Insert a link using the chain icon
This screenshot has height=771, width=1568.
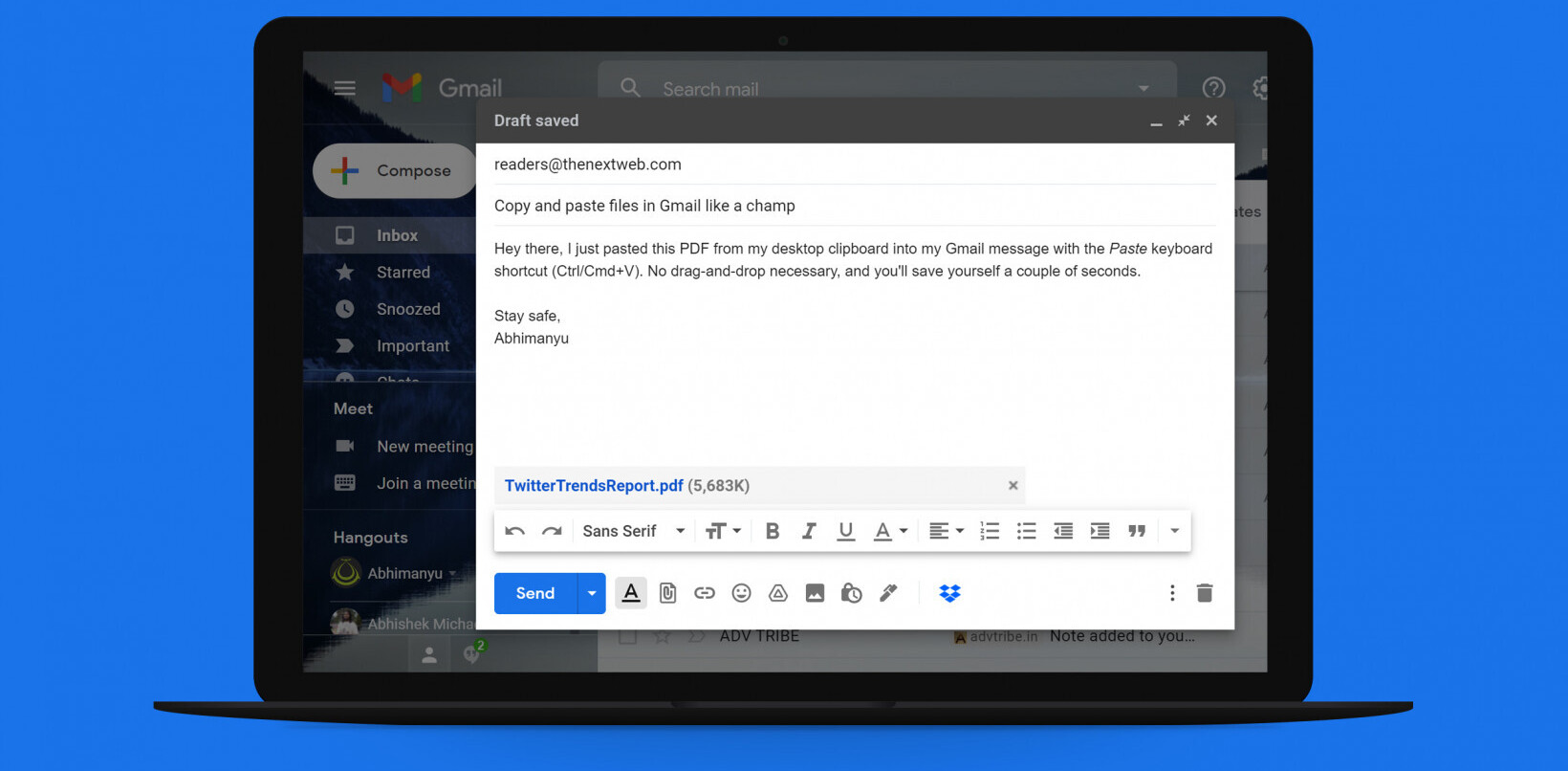pyautogui.click(x=705, y=593)
